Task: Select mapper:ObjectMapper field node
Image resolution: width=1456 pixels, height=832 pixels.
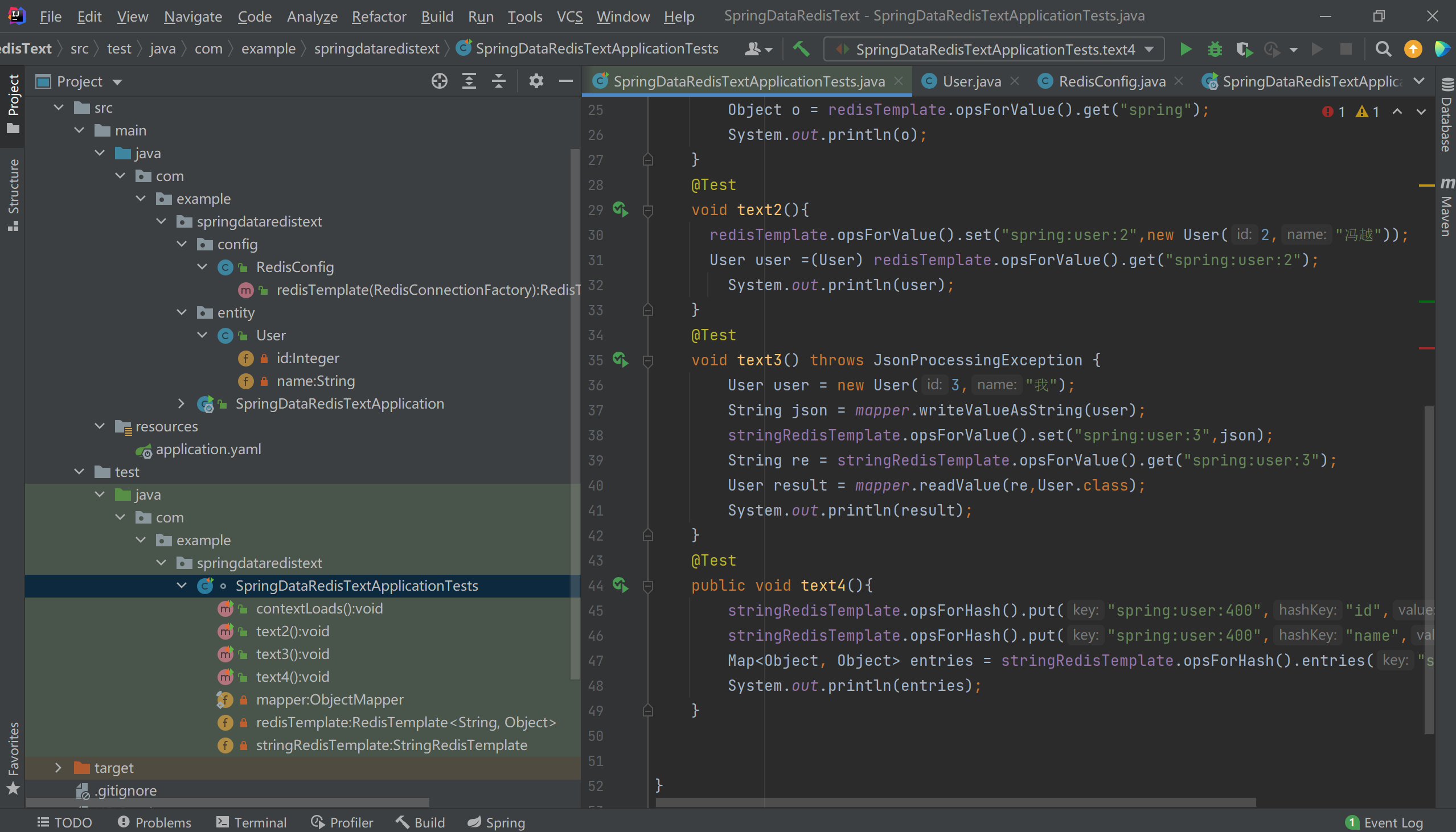Action: 329,699
